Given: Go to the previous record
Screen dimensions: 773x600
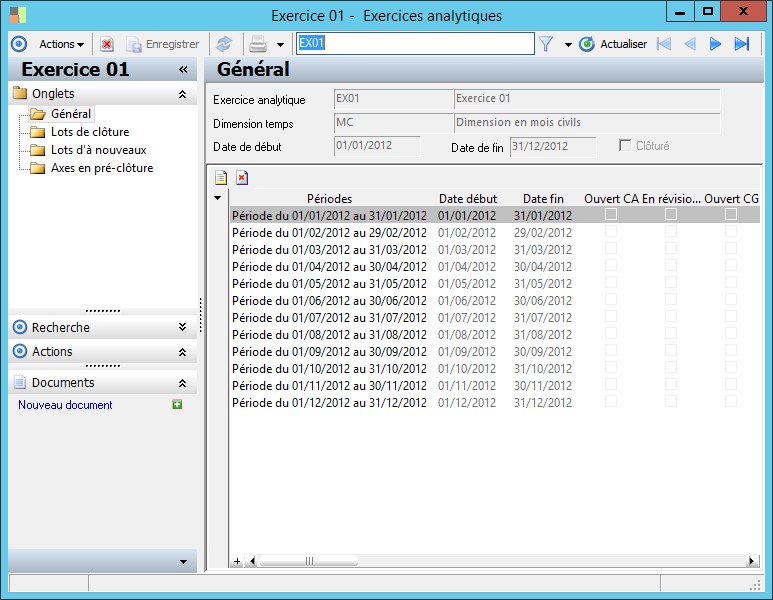Looking at the screenshot, I should tap(690, 44).
